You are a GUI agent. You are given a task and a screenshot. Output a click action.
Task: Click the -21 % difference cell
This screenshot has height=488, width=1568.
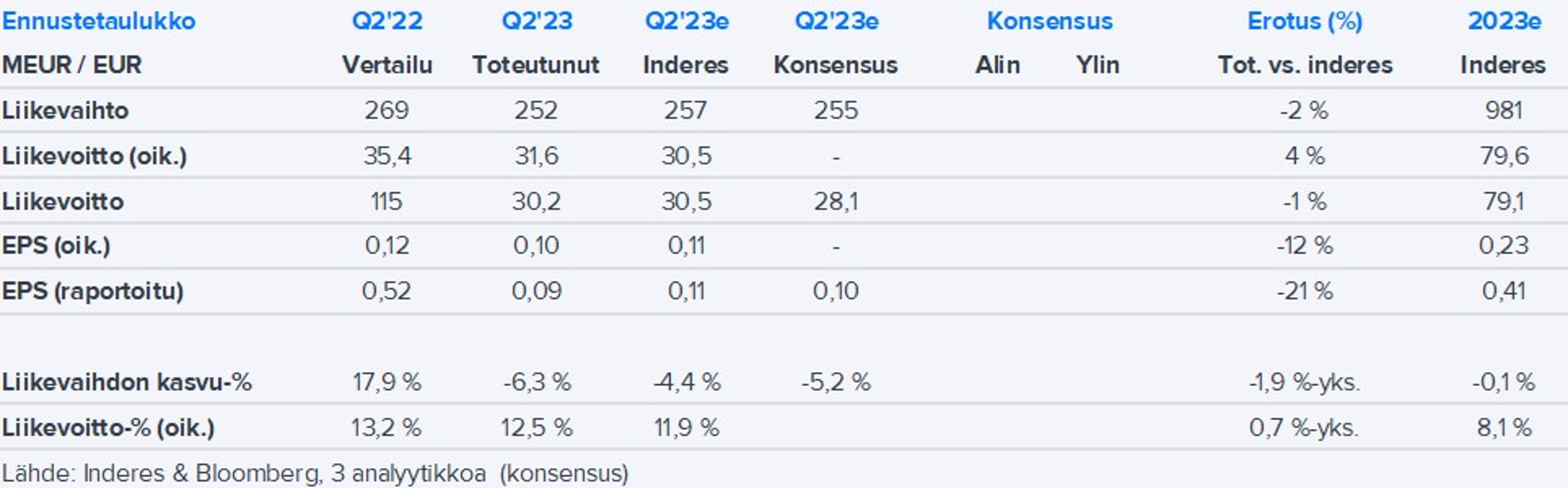(1305, 291)
